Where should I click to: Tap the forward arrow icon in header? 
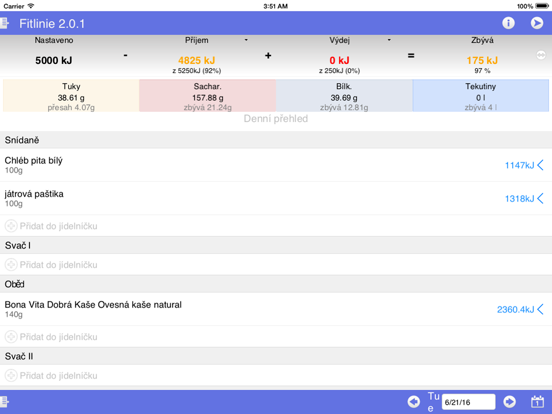point(537,23)
